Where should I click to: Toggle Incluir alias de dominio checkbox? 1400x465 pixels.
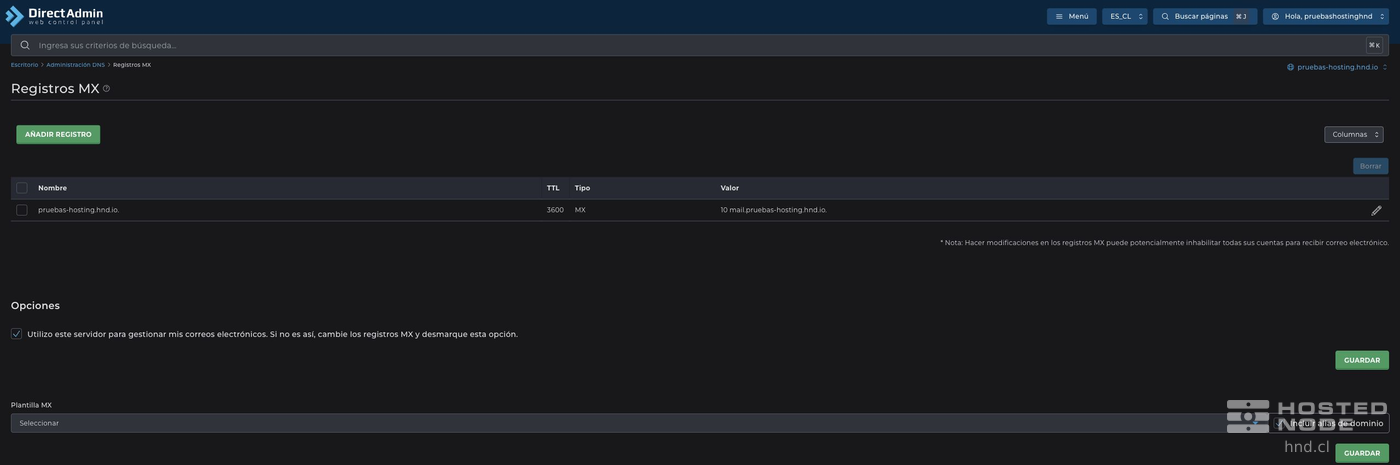pos(1279,423)
